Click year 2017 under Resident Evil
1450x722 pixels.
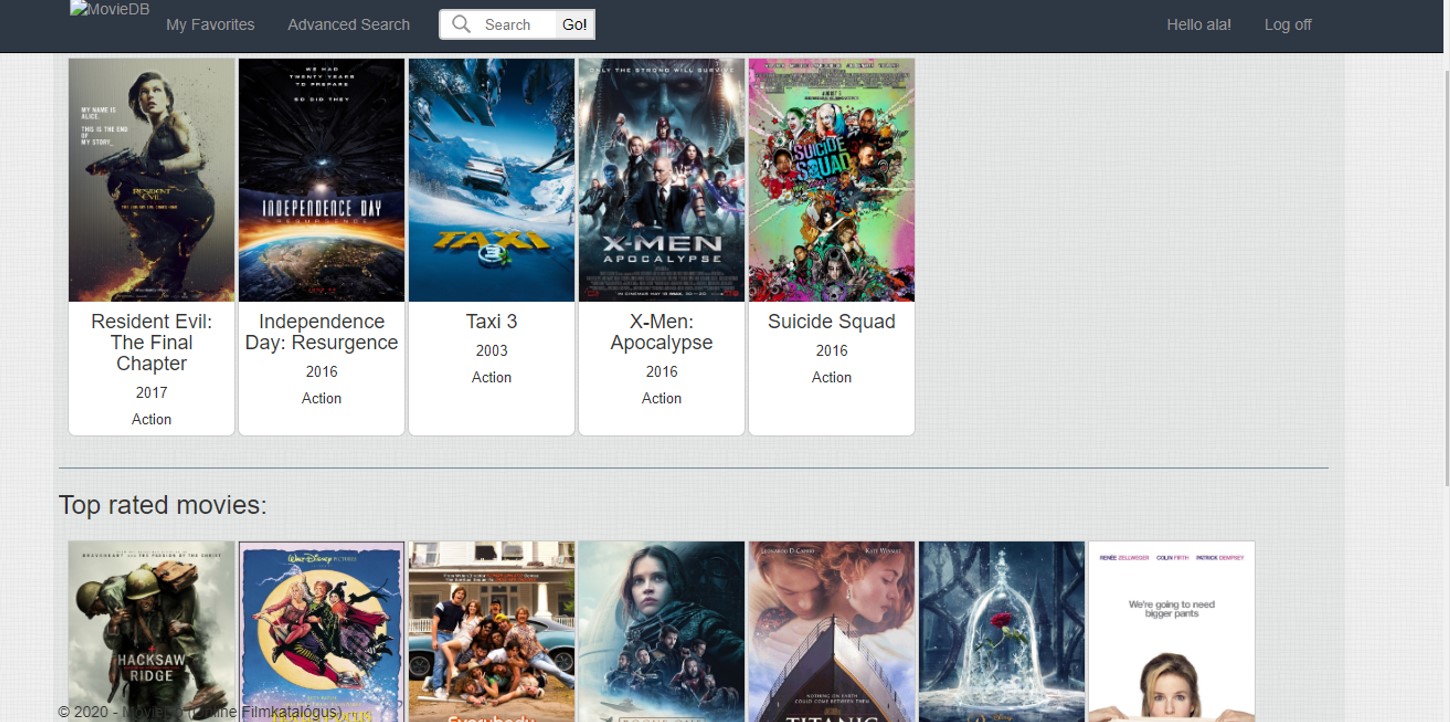click(x=152, y=393)
